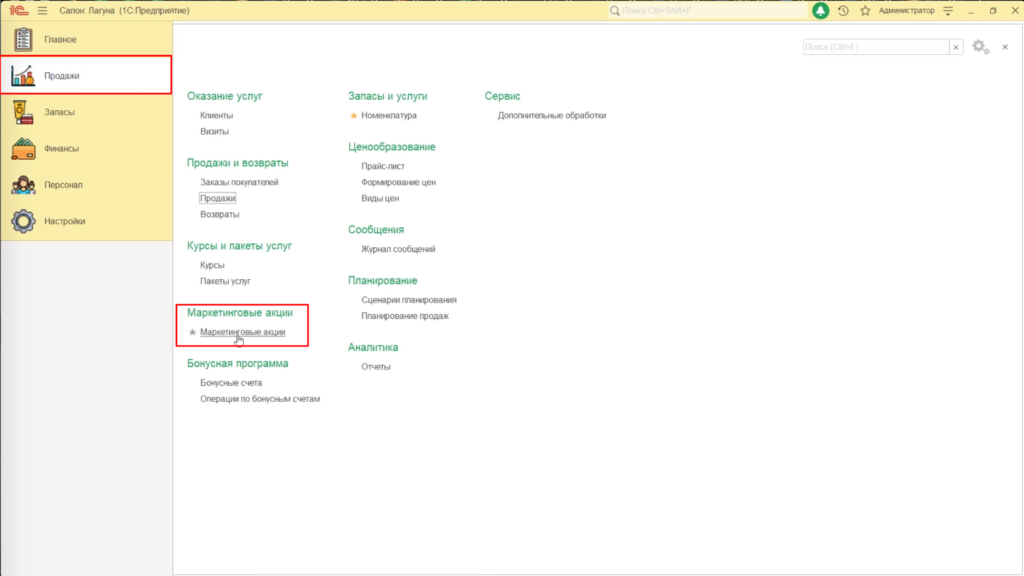Screen dimensions: 1024x576
Task: Click the global search field in title bar
Action: tap(707, 10)
